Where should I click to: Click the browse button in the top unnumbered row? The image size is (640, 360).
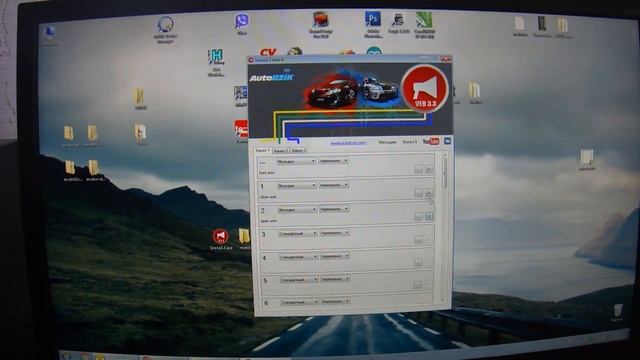418,169
